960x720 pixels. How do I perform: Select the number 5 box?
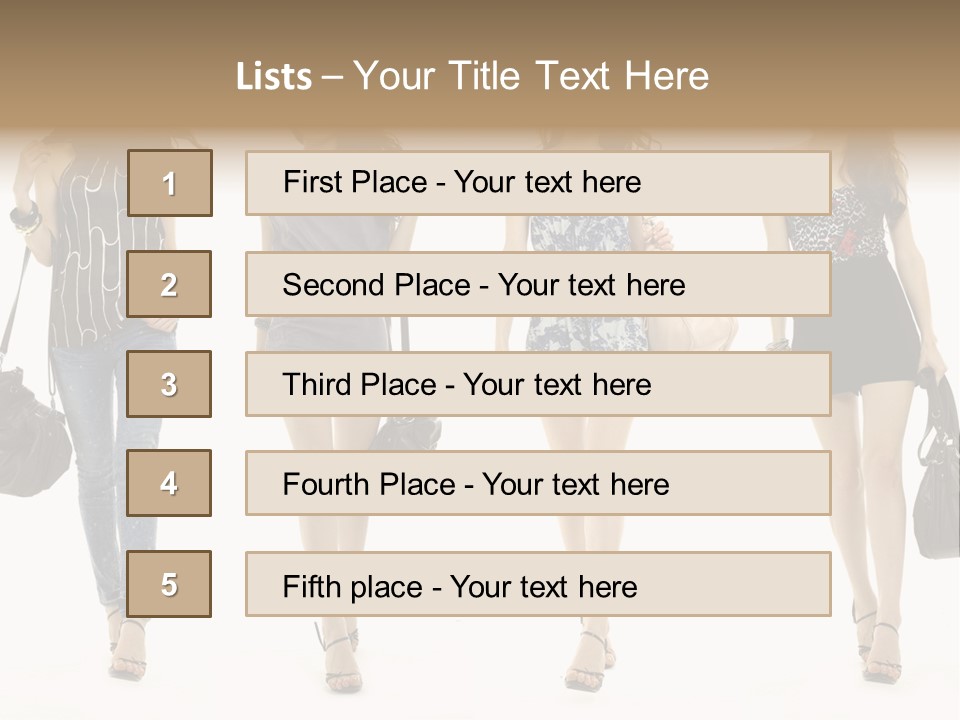pos(169,584)
